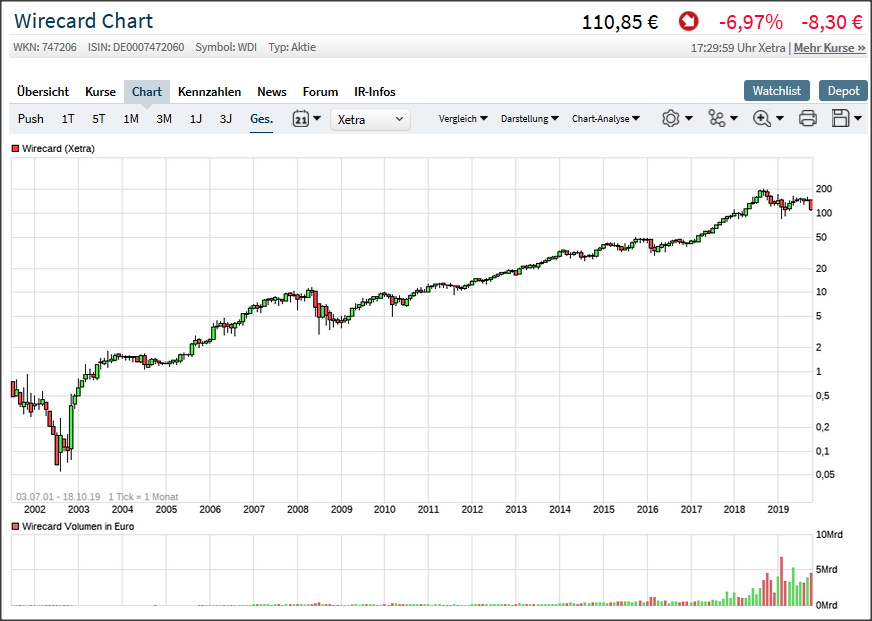Go to the Forum tab
Image resolution: width=872 pixels, height=621 pixels.
(320, 92)
